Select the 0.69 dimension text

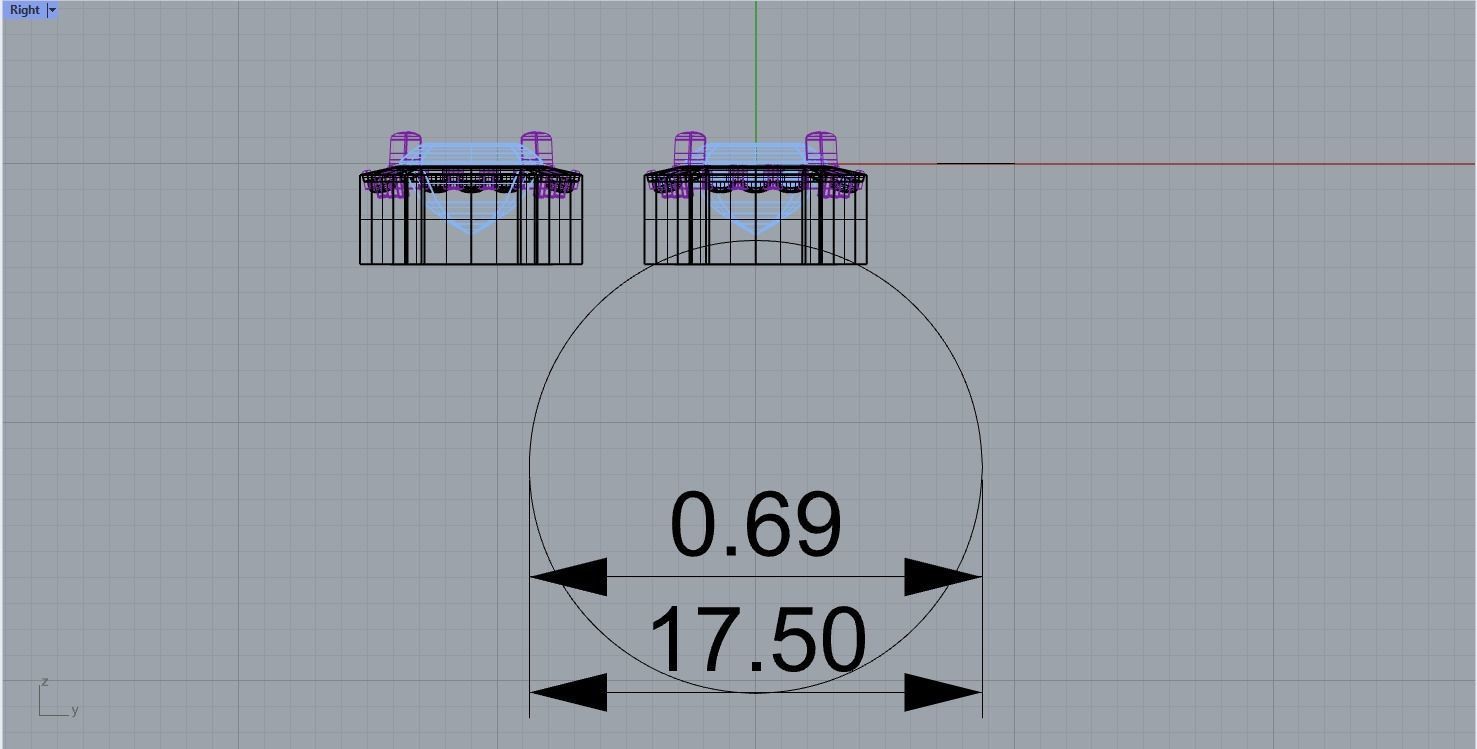click(x=756, y=525)
